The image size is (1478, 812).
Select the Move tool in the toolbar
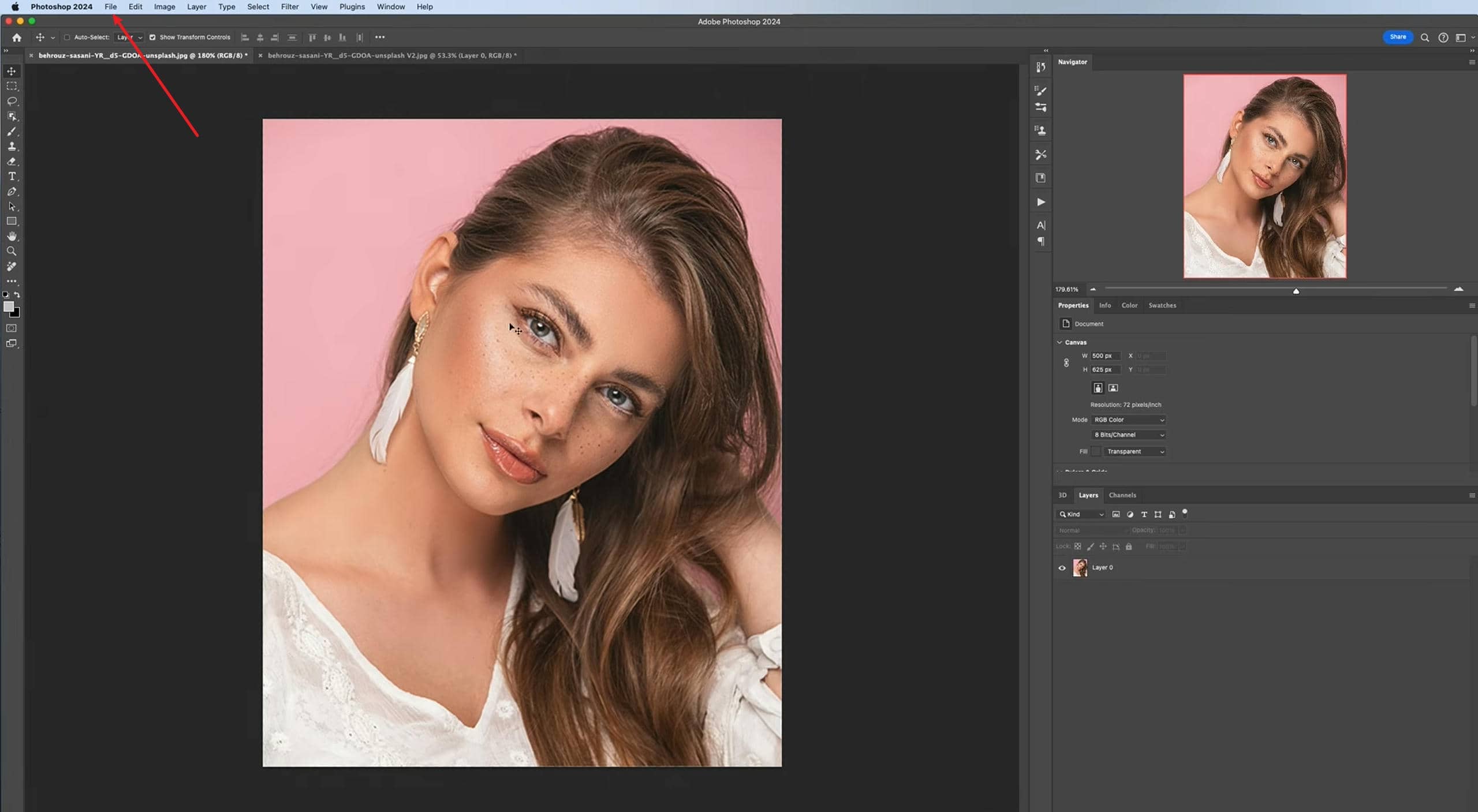(x=12, y=71)
